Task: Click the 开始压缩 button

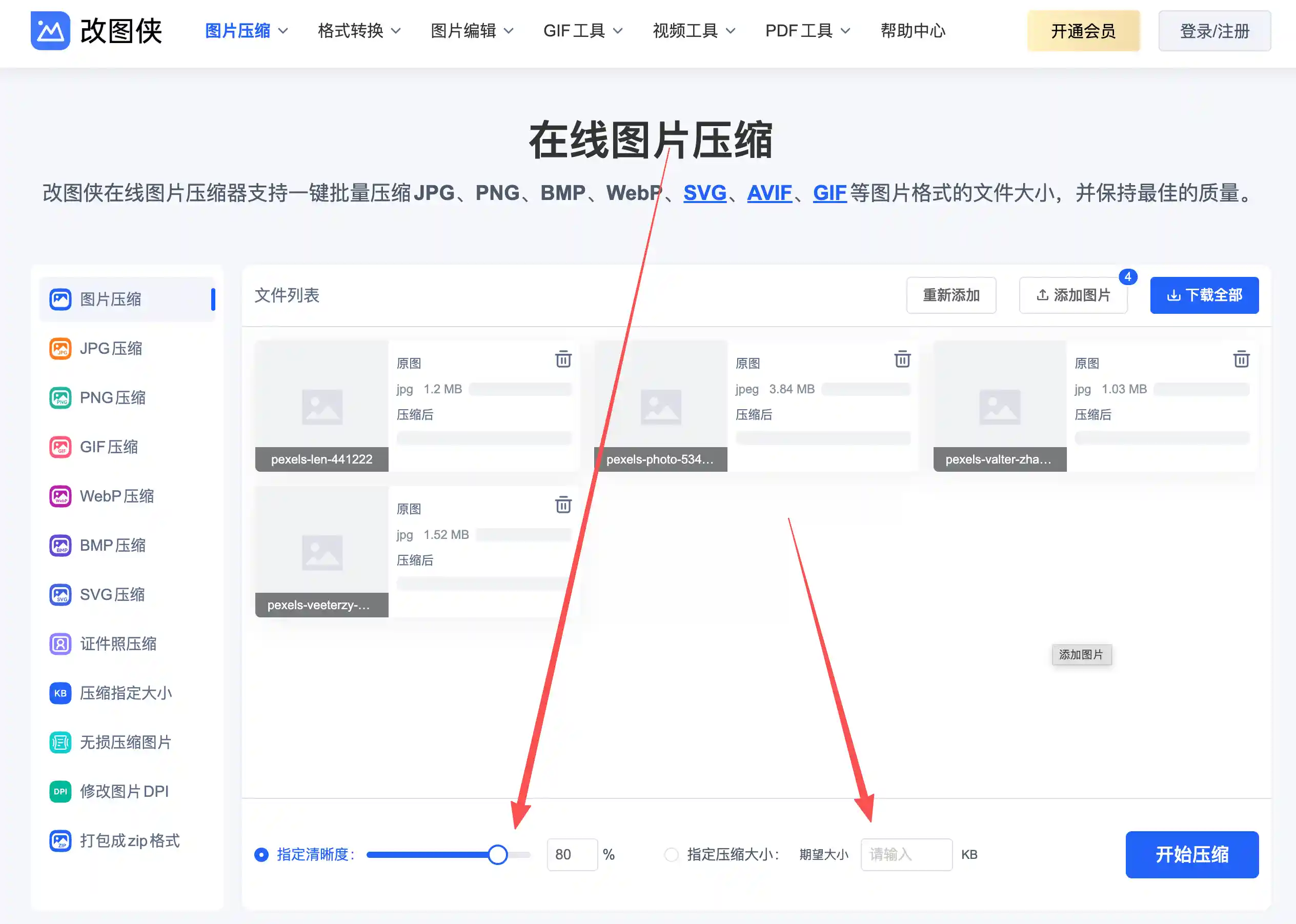Action: (1192, 855)
